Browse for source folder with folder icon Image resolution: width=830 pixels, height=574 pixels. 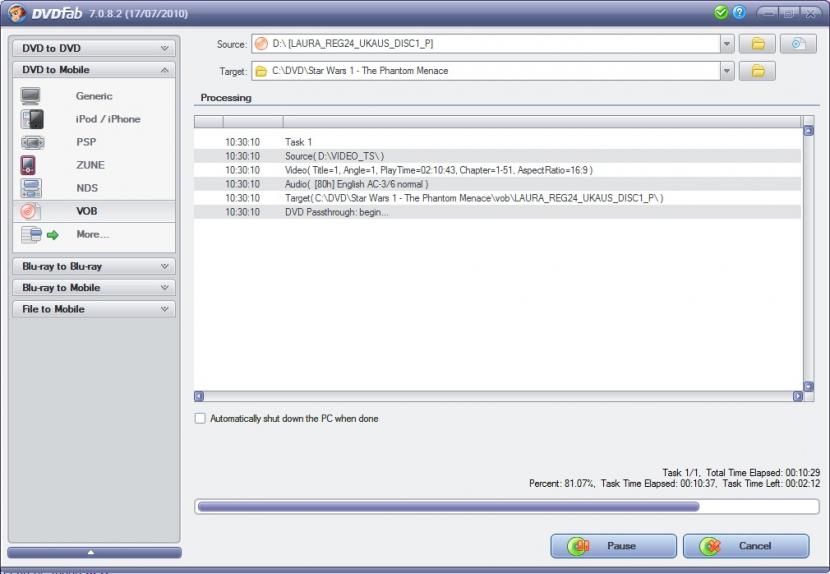(757, 43)
